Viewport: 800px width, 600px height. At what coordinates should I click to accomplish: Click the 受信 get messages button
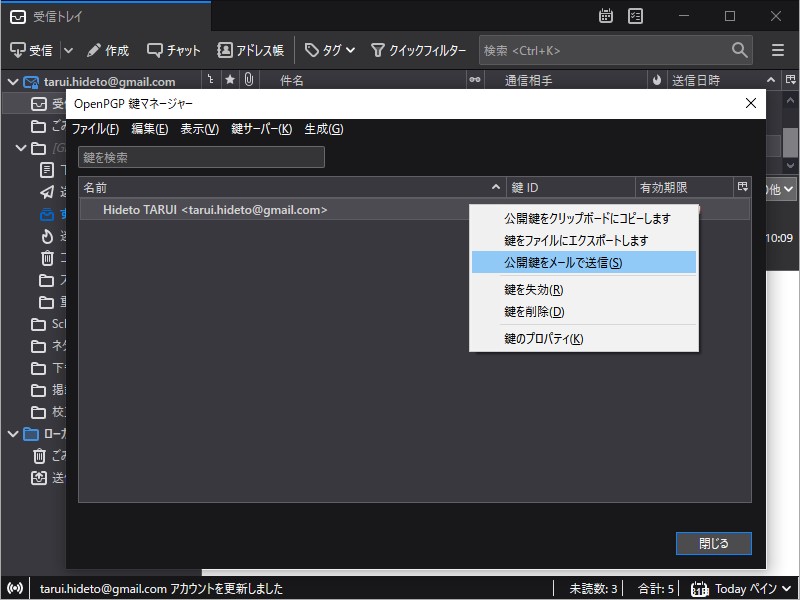(x=31, y=51)
